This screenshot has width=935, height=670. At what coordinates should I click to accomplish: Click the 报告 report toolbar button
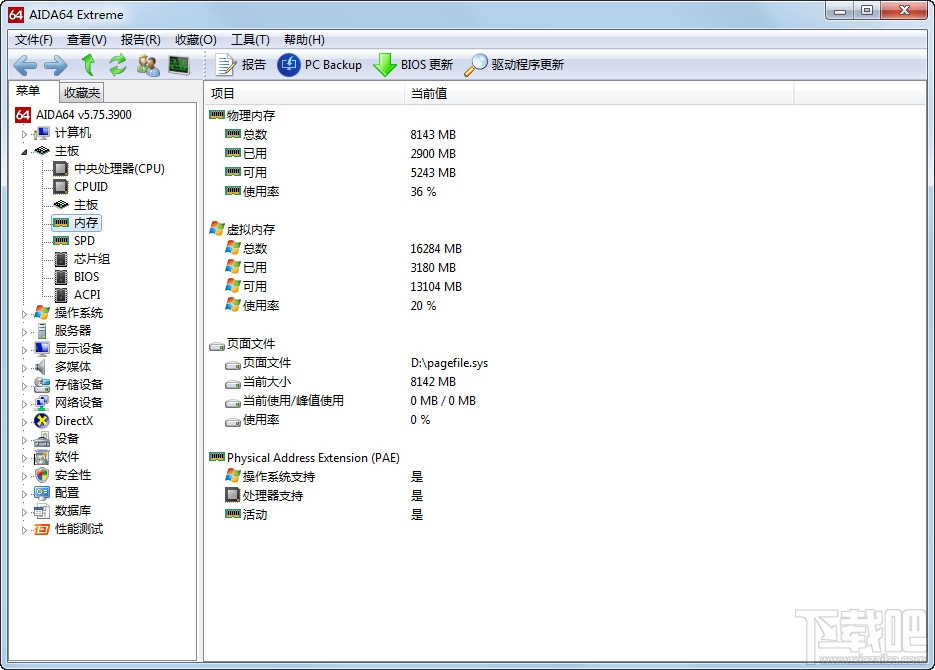pyautogui.click(x=240, y=64)
